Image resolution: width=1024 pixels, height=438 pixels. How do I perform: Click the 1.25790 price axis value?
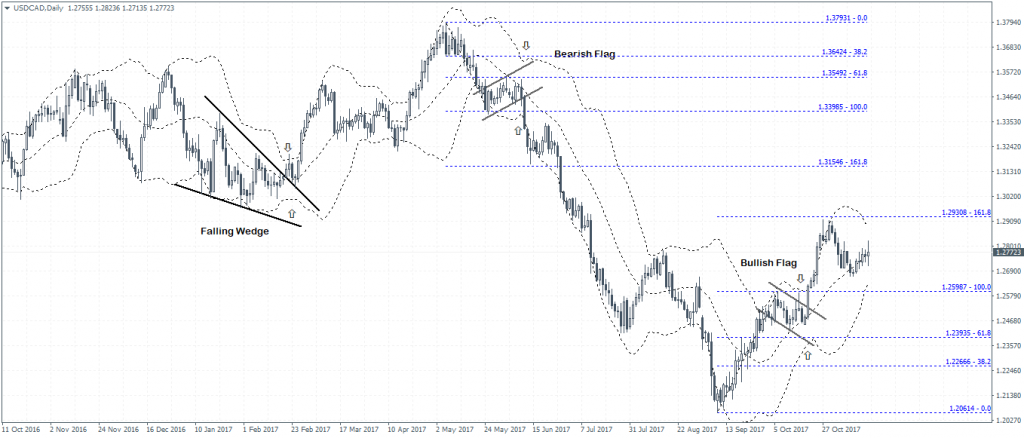[1008, 296]
